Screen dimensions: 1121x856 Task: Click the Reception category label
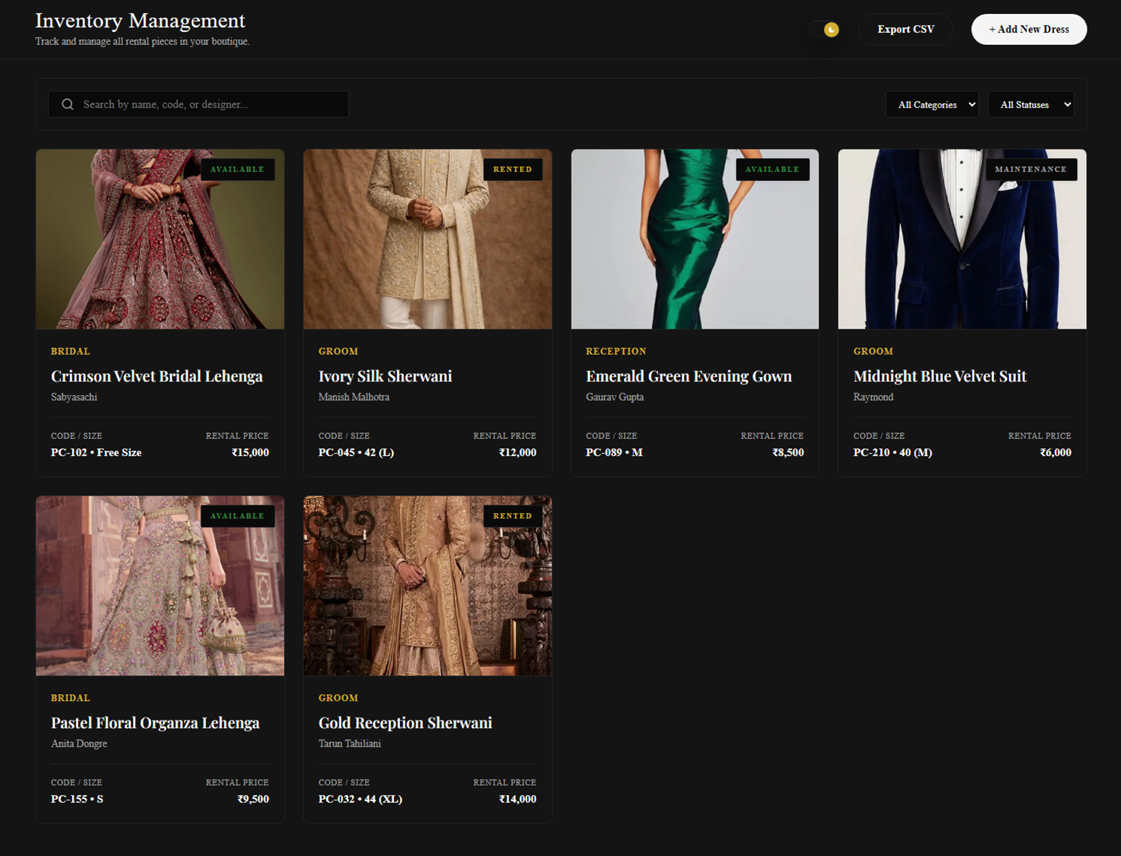coord(616,351)
